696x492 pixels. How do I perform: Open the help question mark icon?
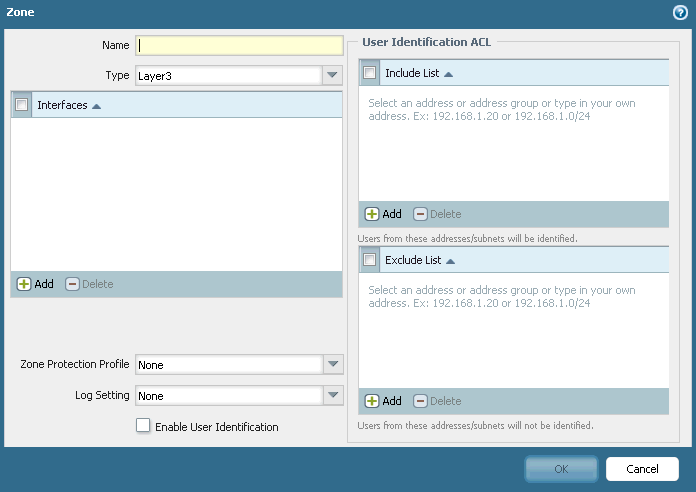(681, 12)
